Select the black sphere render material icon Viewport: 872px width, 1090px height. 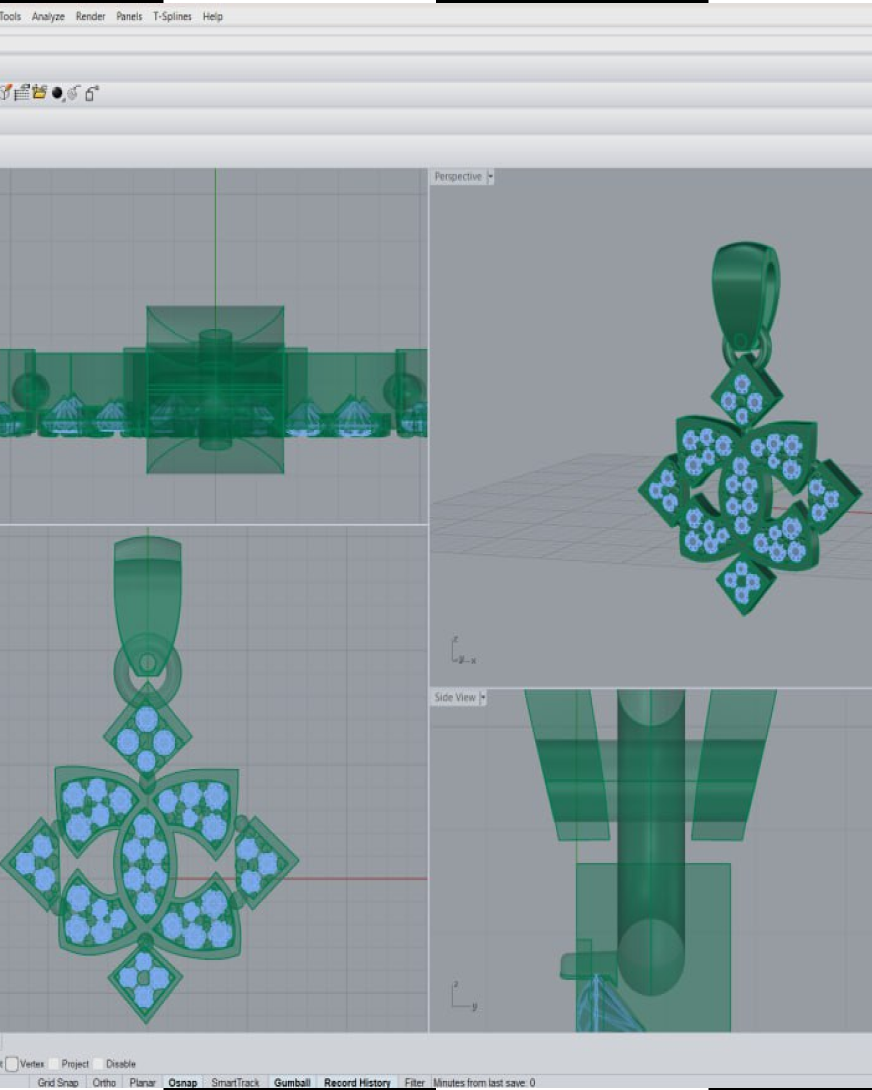pos(57,93)
